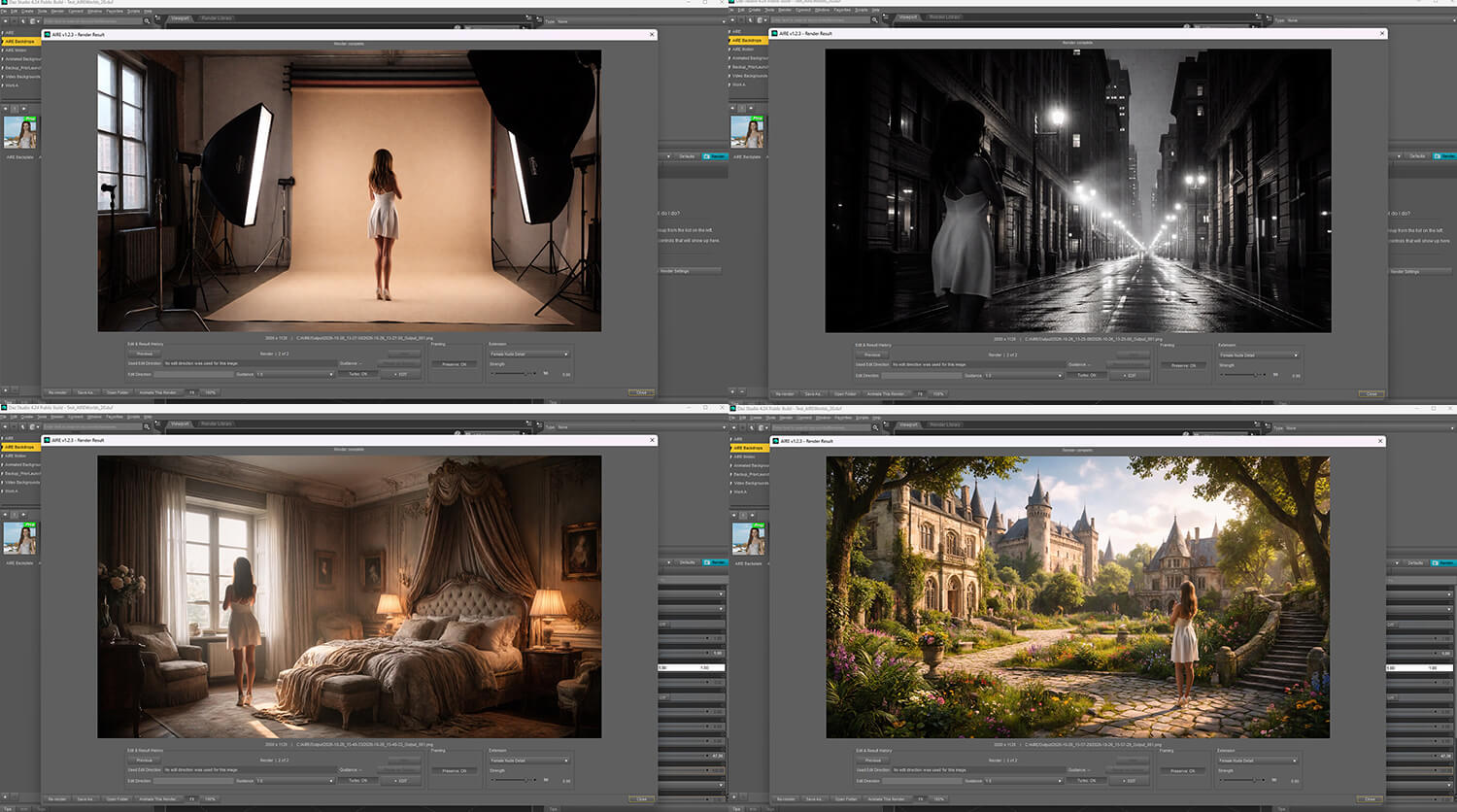Click the Defaults button in night street window
Screen dimensions: 1457x812
[x=1417, y=155]
